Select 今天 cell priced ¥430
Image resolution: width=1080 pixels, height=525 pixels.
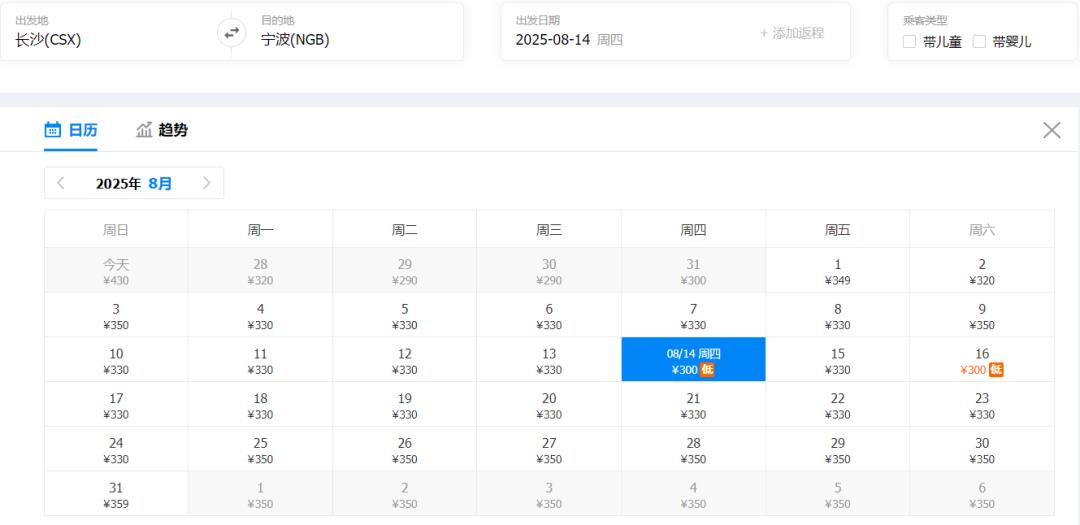116,270
